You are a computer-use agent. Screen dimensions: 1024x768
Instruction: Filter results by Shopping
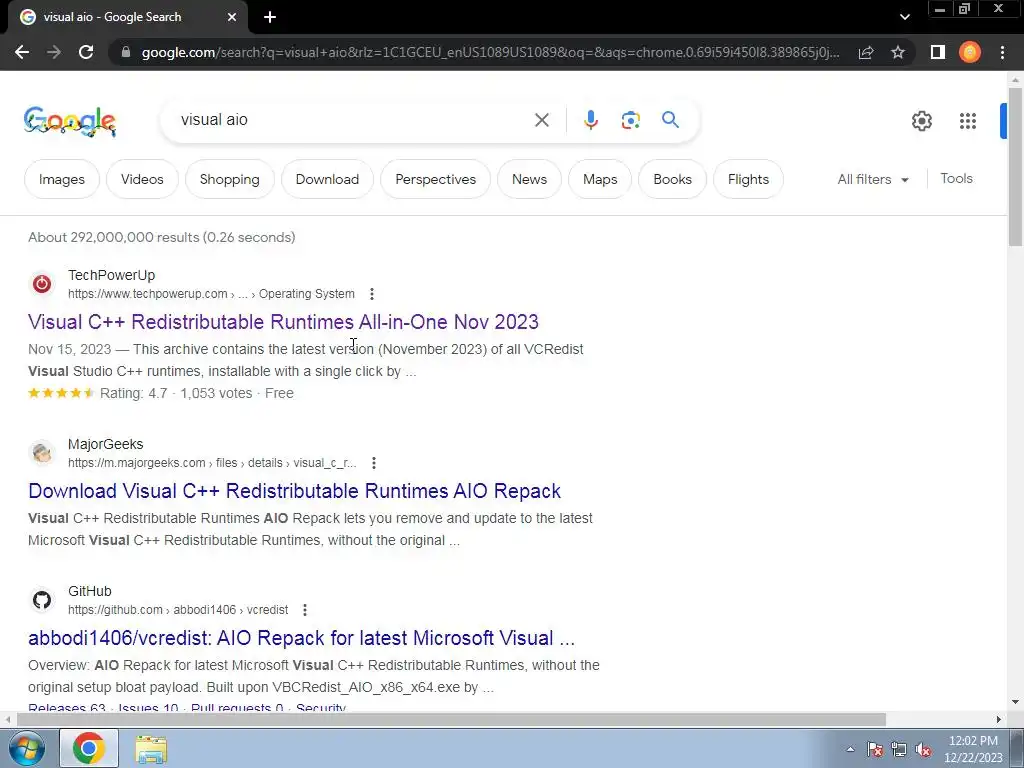[229, 179]
